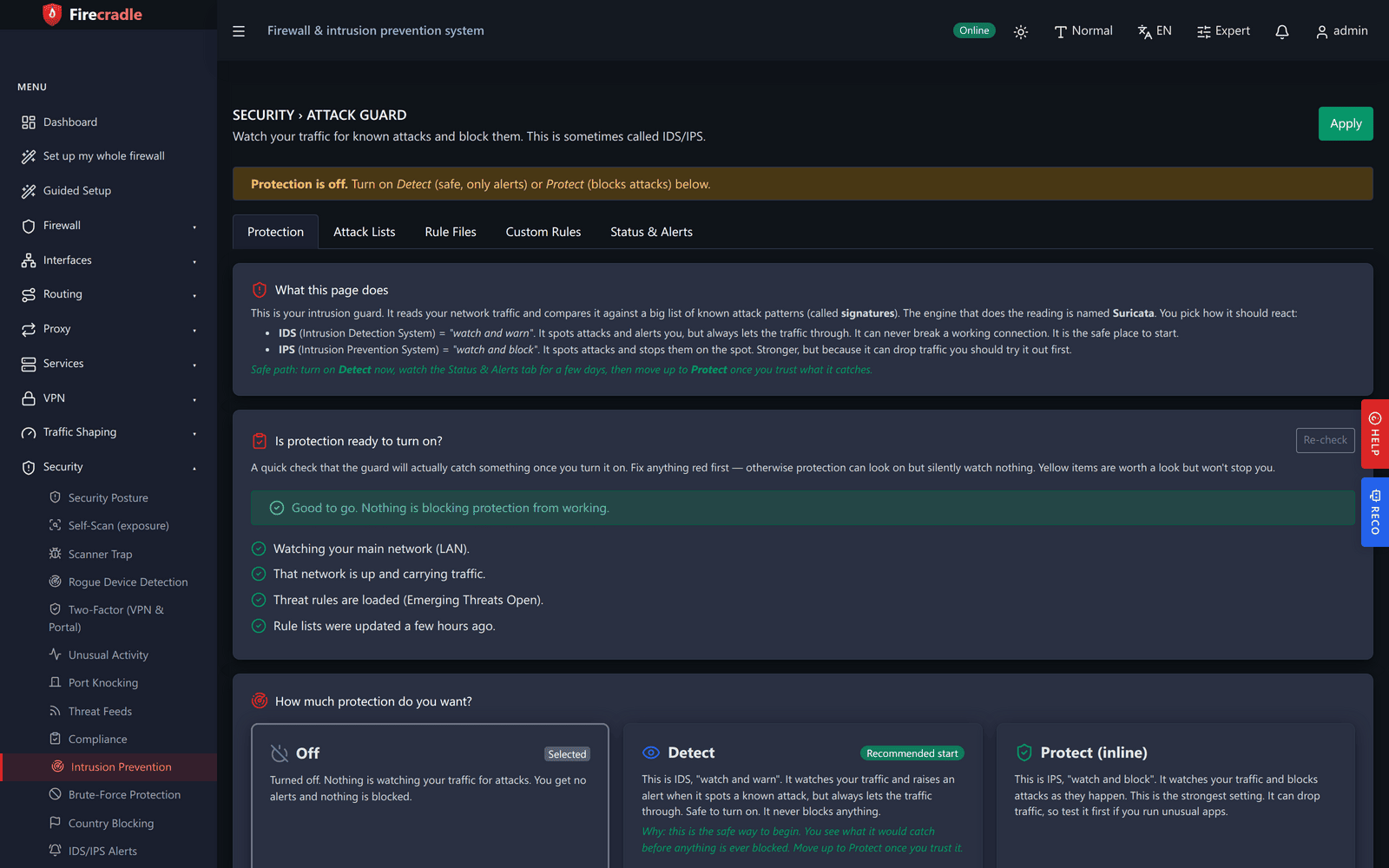Screen dimensions: 1389x868
Task: Open Normal text size selector
Action: click(1083, 31)
